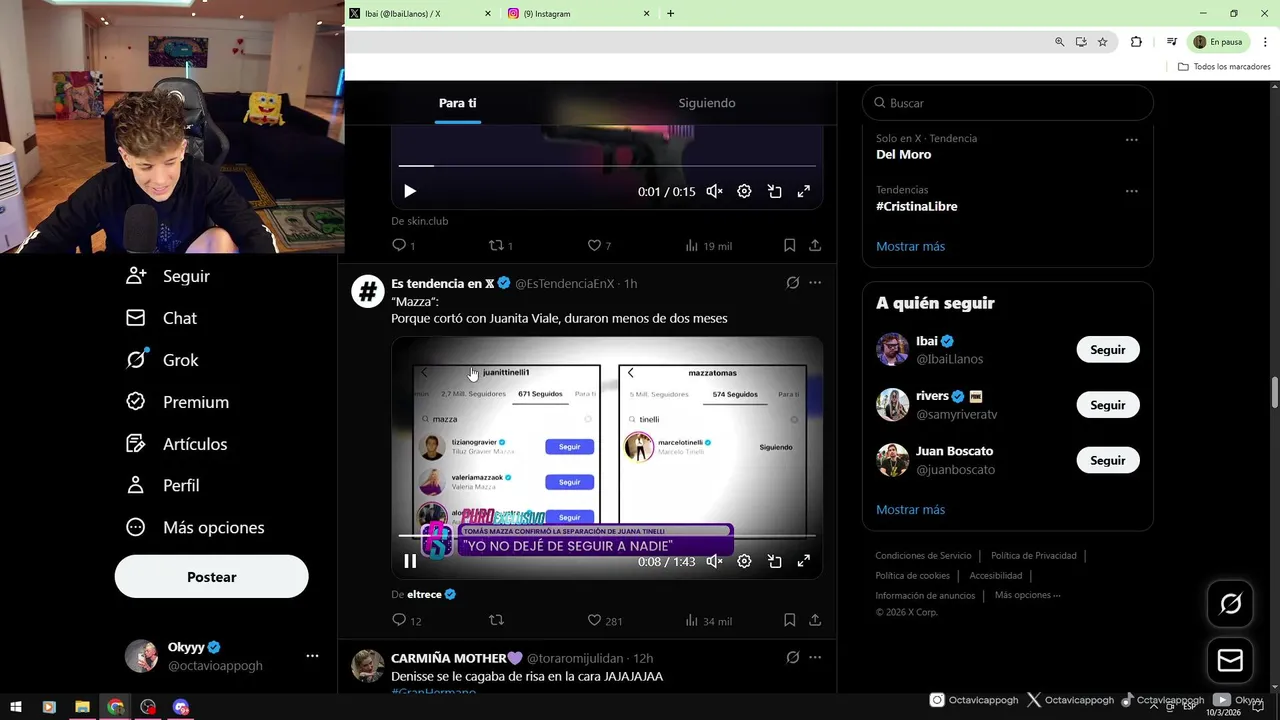The image size is (1280, 720).
Task: Open Grok on Es tendencia en X post
Action: [793, 283]
